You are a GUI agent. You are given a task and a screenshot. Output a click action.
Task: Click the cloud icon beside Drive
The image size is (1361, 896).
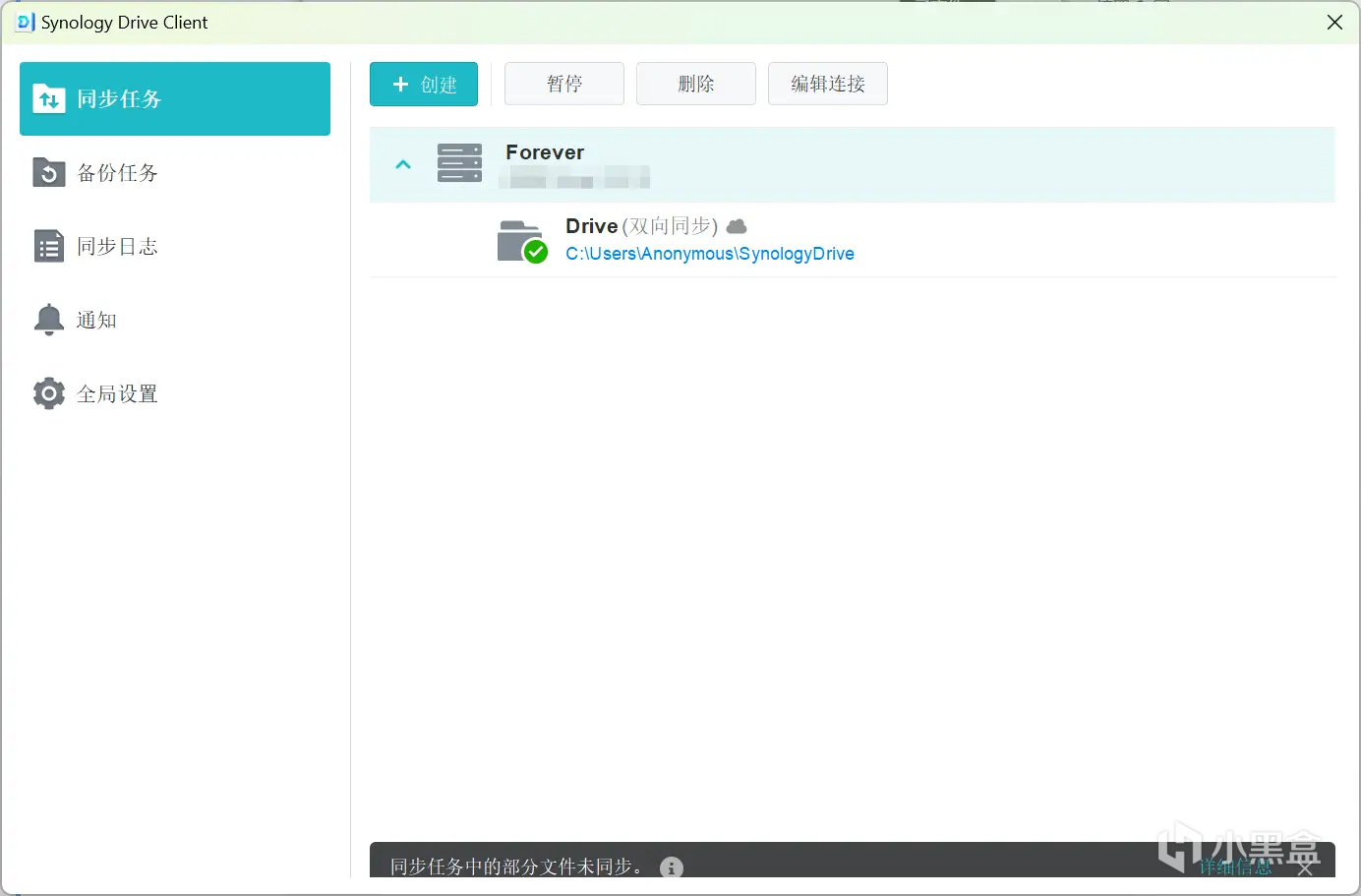click(x=737, y=226)
